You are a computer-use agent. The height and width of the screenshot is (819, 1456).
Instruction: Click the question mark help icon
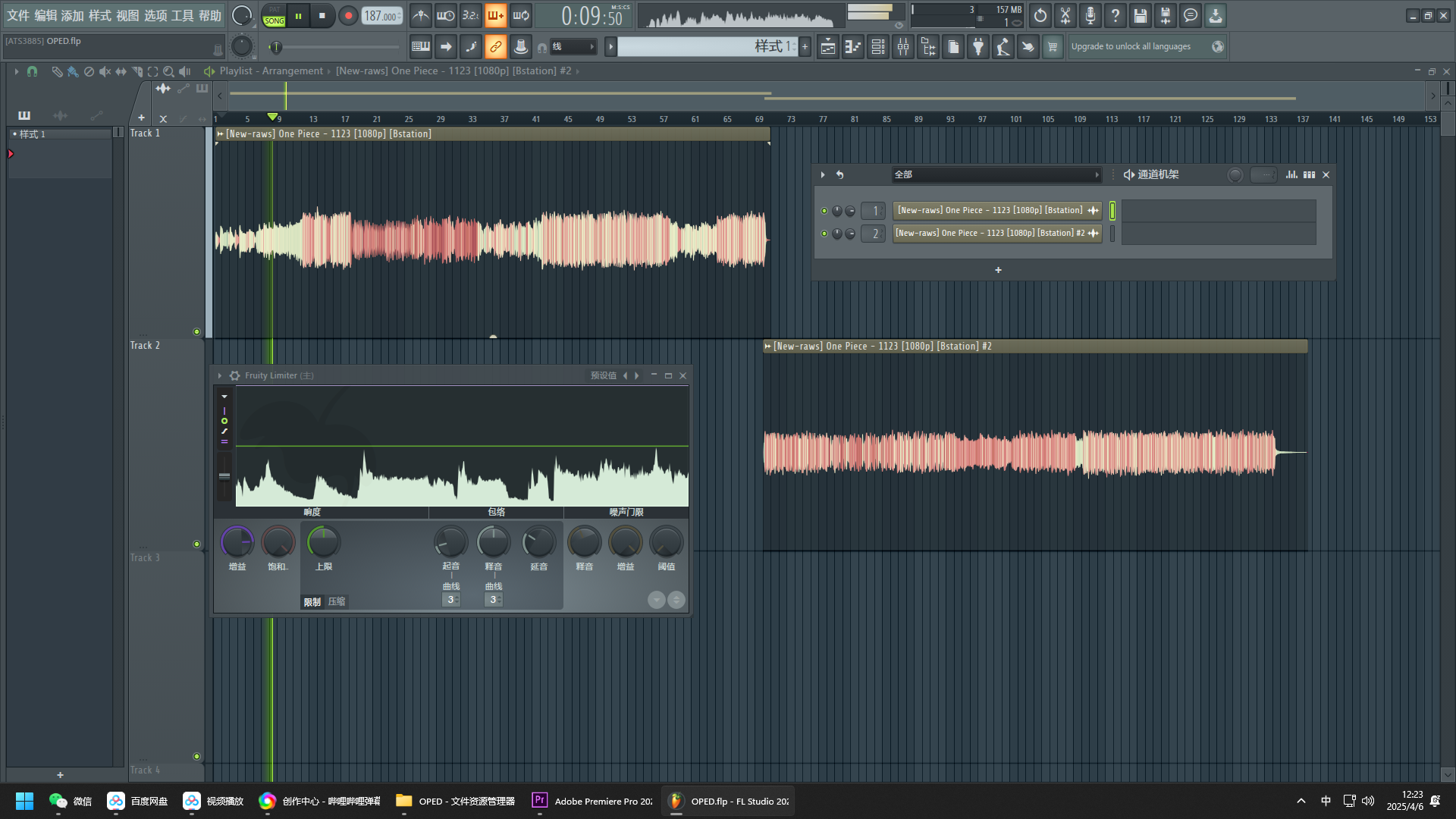click(x=1116, y=15)
